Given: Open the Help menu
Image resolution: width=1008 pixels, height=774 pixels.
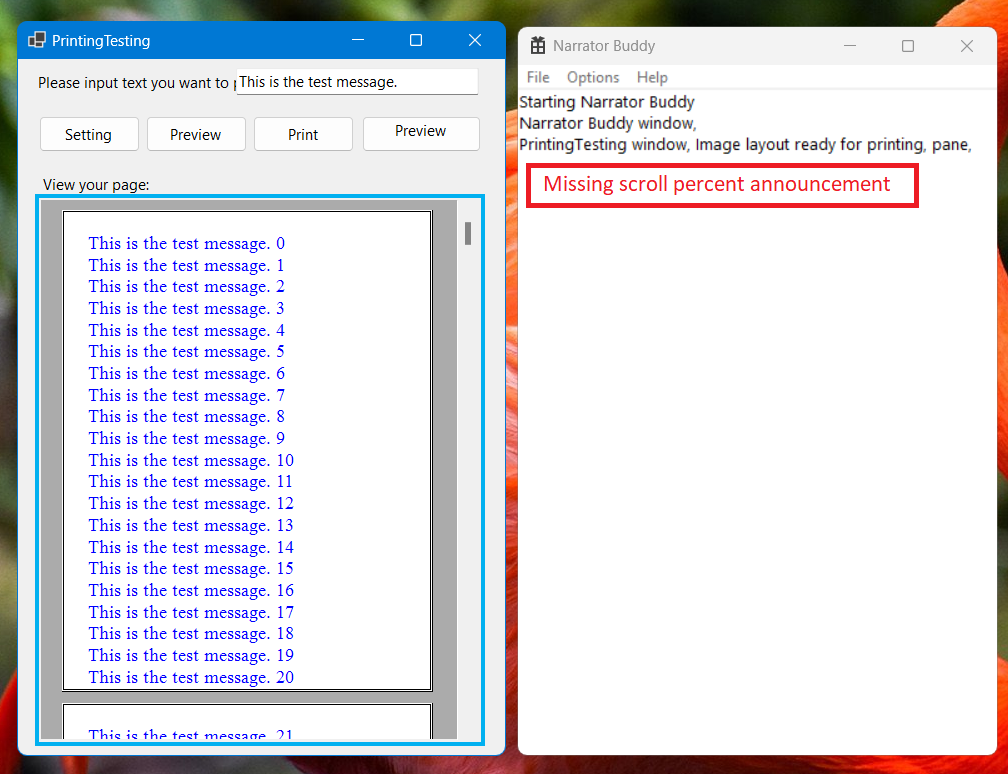Looking at the screenshot, I should [652, 77].
